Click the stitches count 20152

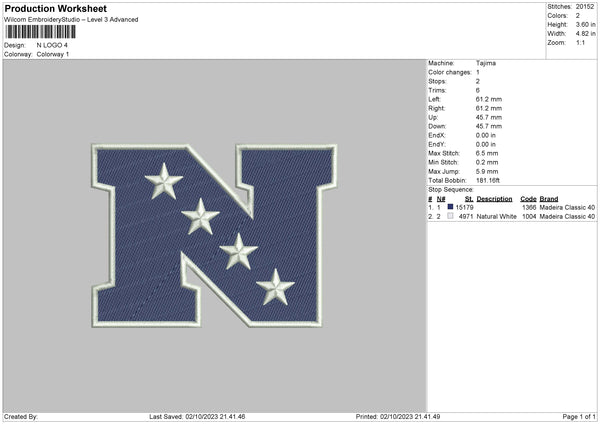pos(585,7)
